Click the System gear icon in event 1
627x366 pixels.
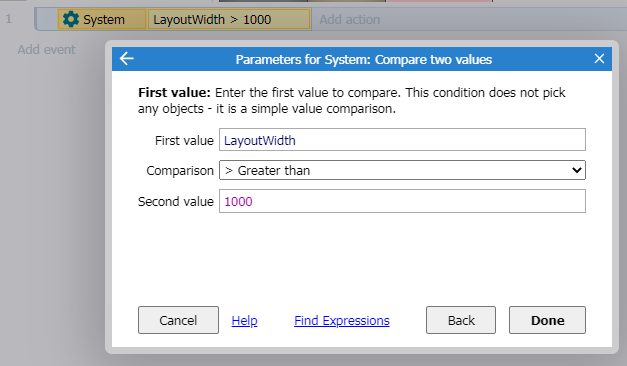pyautogui.click(x=71, y=19)
